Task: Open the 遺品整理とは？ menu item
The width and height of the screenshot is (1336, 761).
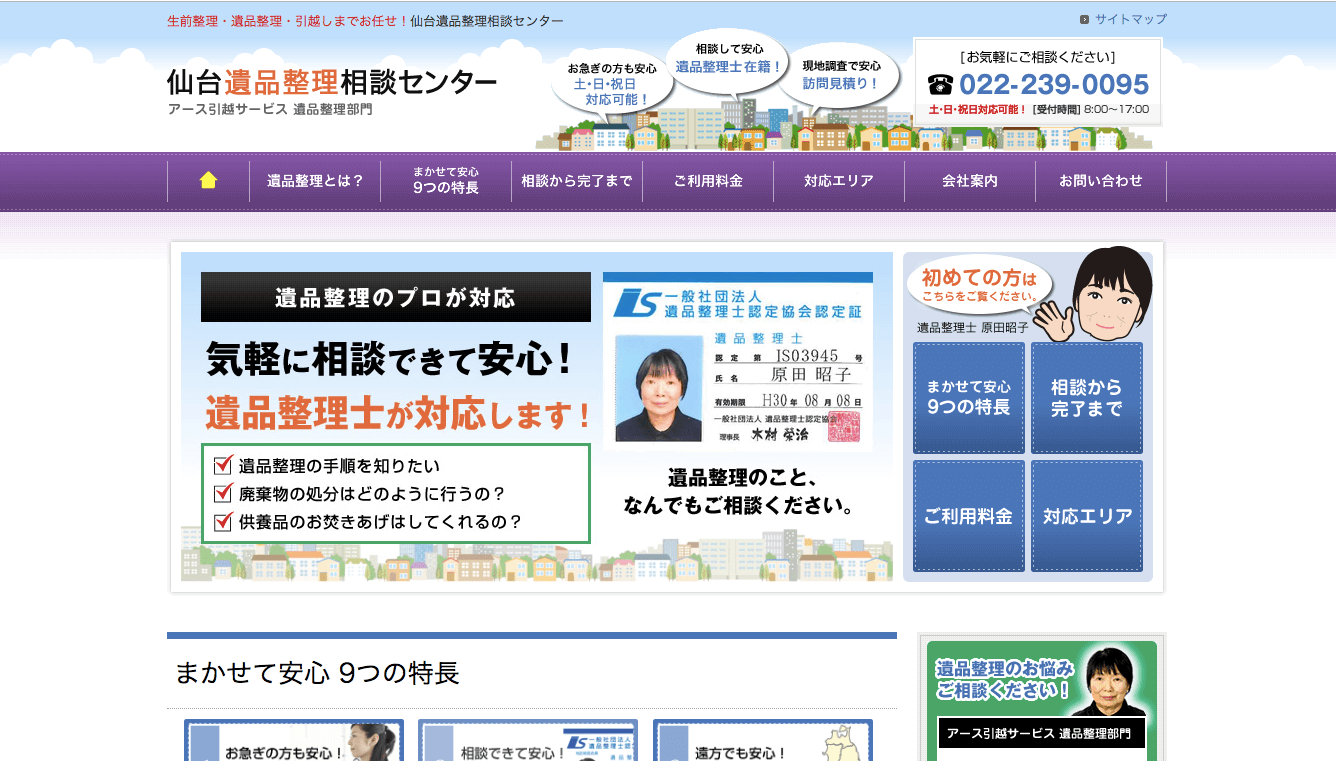Action: [x=315, y=181]
